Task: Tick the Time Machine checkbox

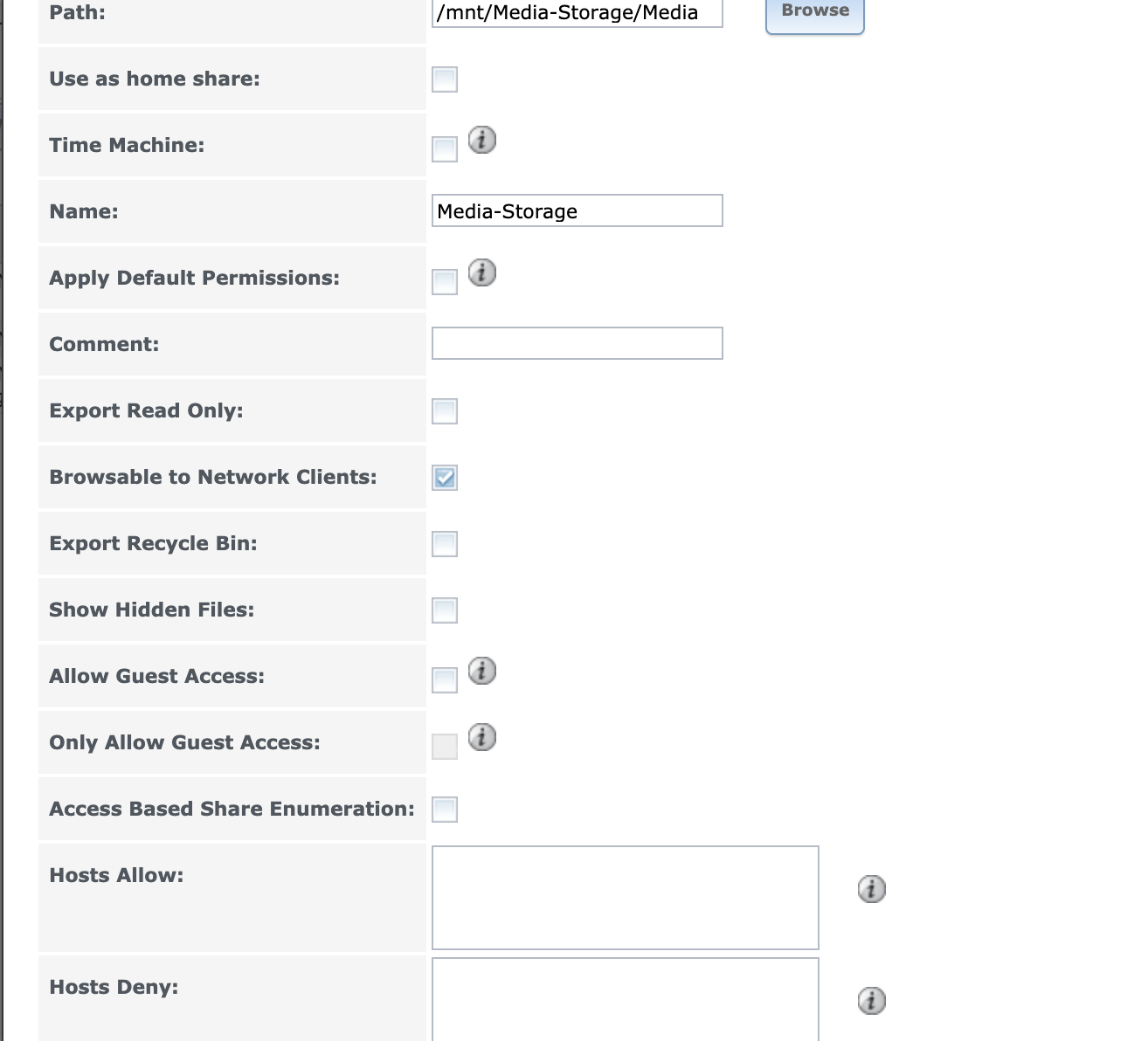Action: tap(445, 149)
